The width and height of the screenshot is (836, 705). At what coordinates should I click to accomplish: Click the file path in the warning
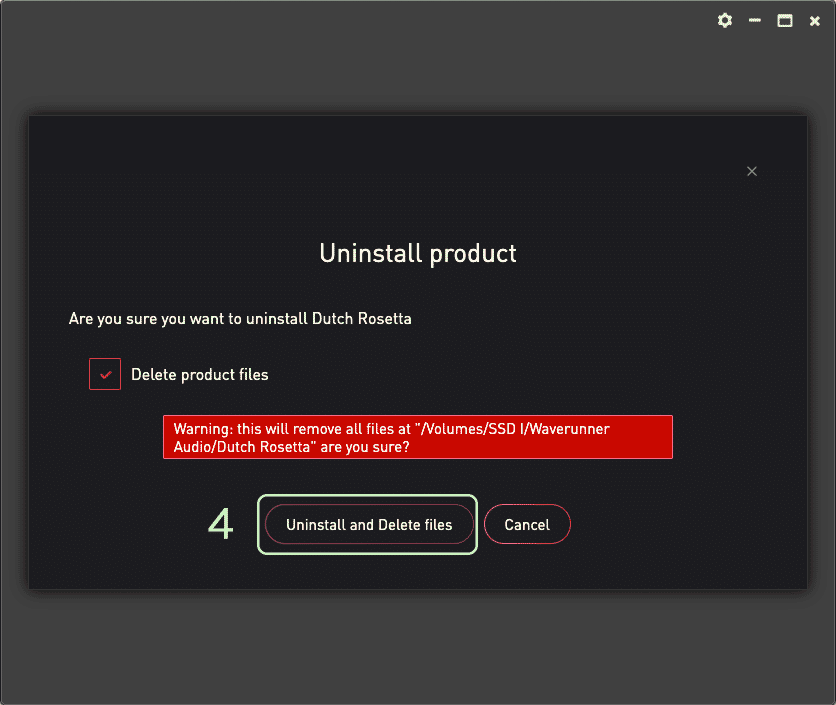click(391, 438)
